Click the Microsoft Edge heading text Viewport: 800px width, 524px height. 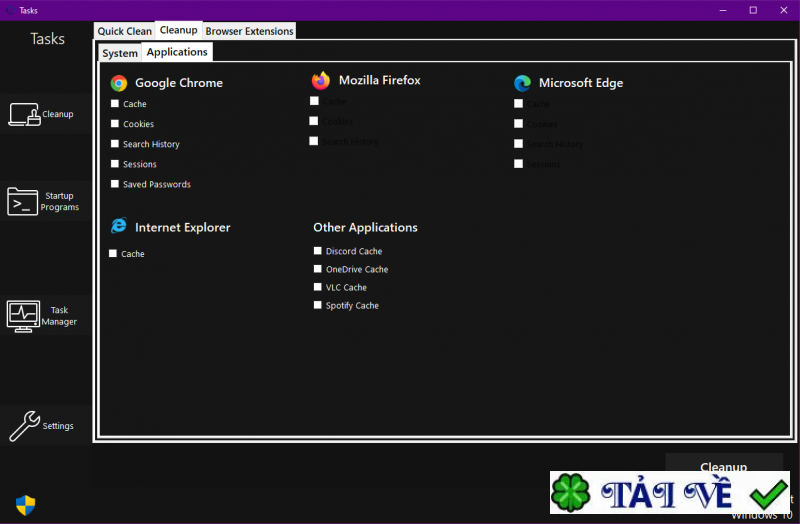tap(581, 83)
